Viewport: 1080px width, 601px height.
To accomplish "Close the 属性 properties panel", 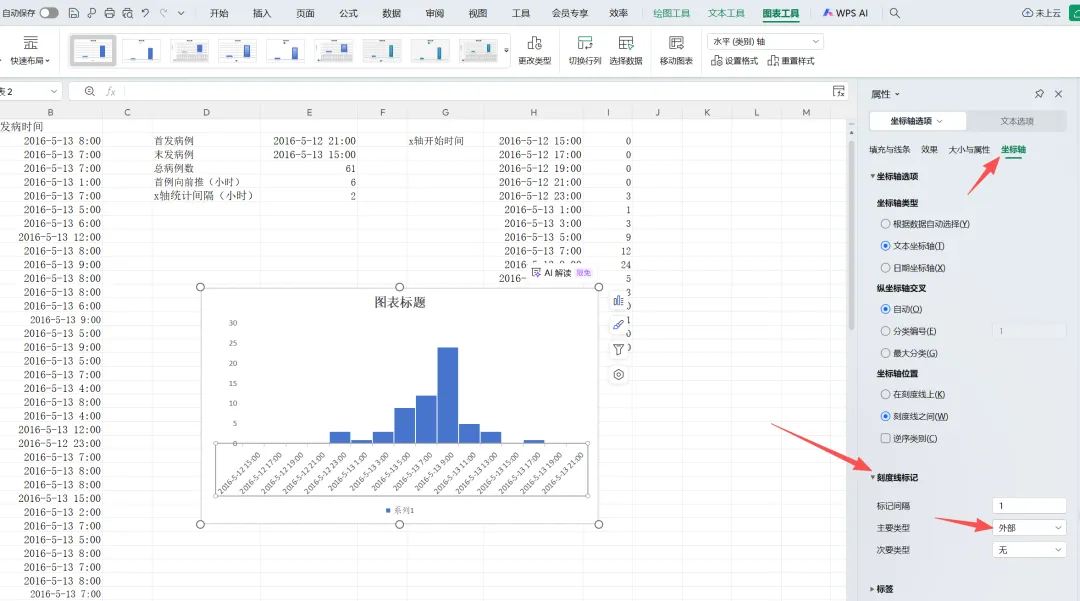I will click(x=1059, y=94).
